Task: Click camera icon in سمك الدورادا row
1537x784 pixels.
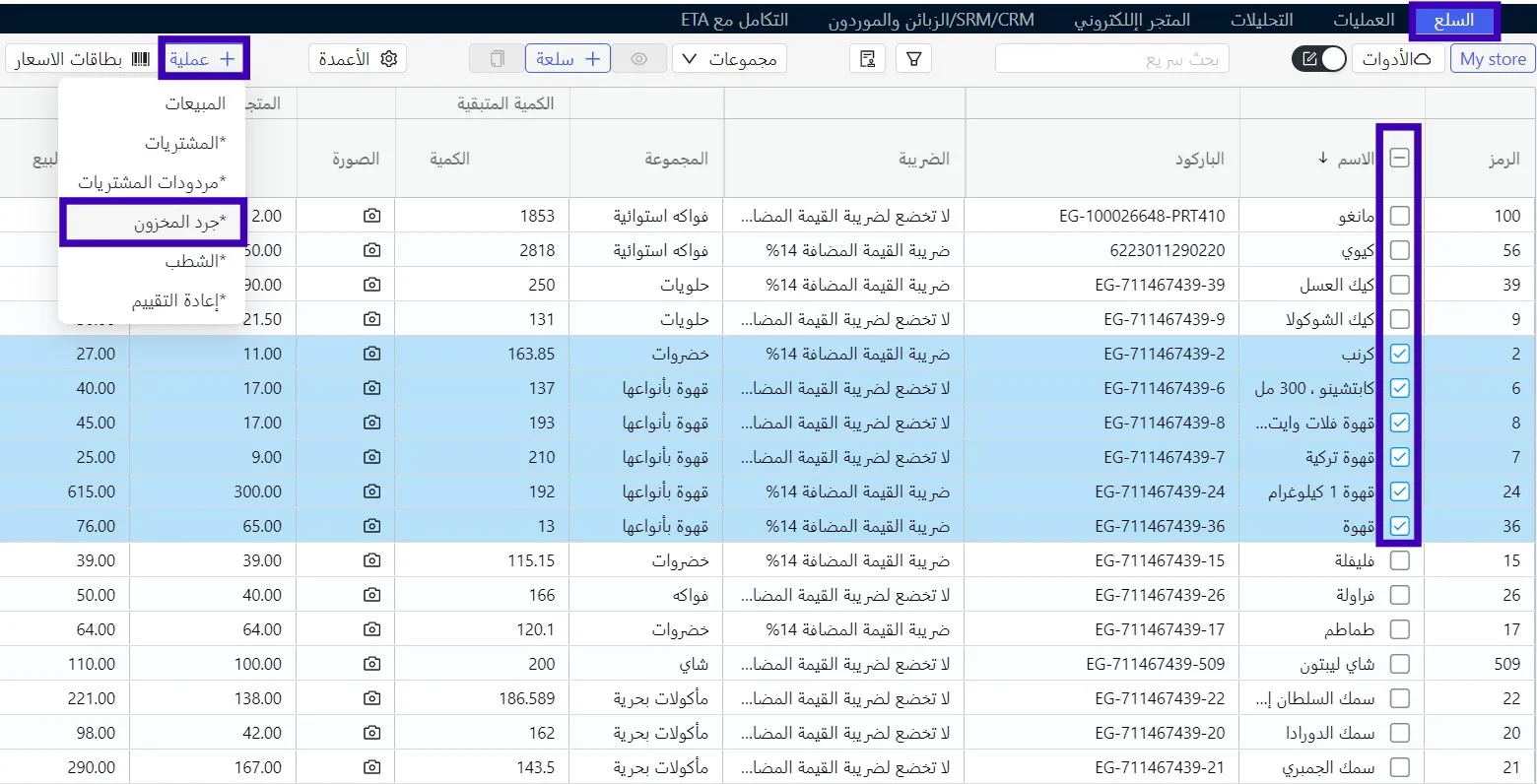Action: pyautogui.click(x=371, y=733)
